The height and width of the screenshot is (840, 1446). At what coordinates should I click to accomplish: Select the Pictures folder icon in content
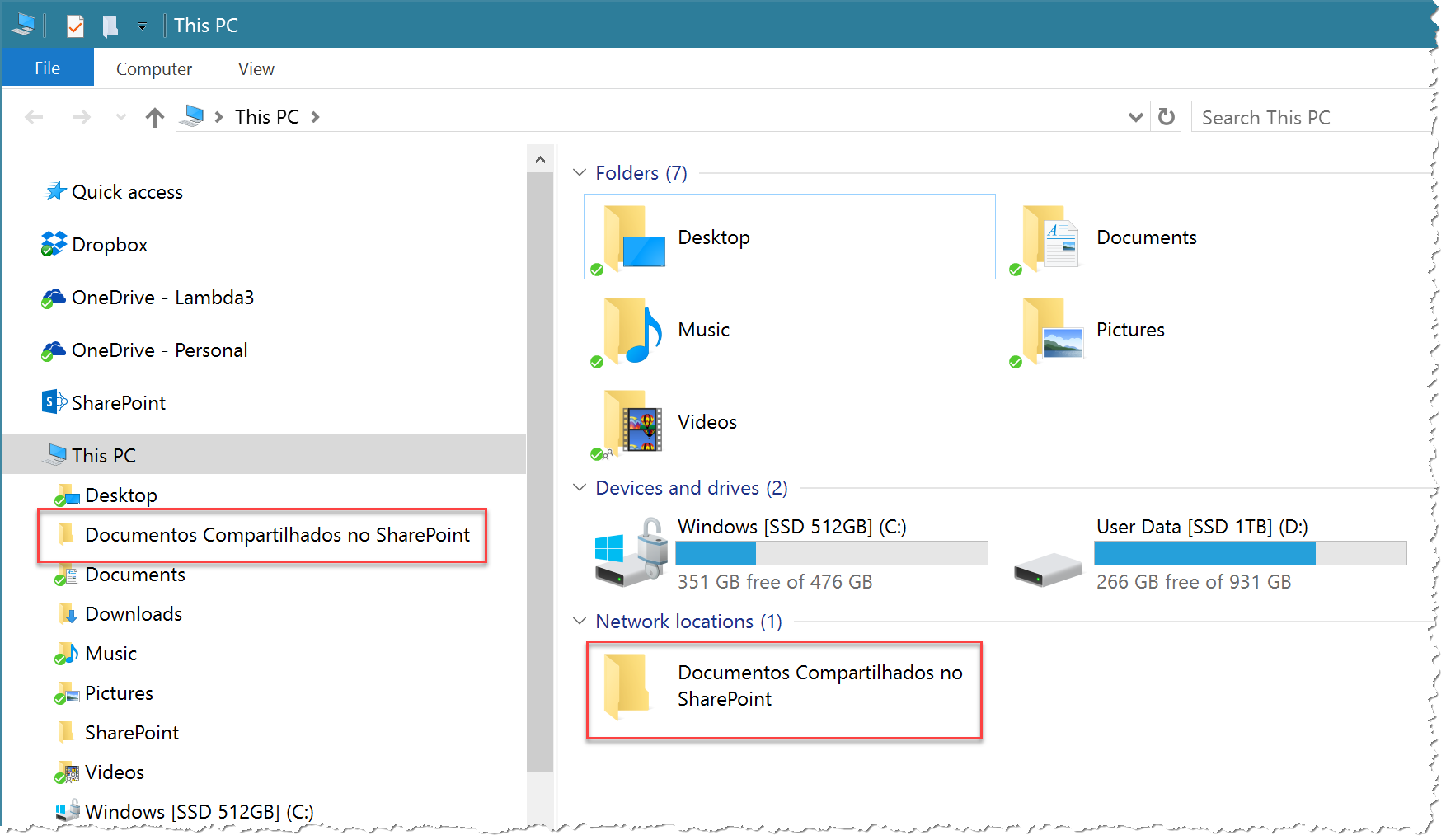click(1047, 331)
